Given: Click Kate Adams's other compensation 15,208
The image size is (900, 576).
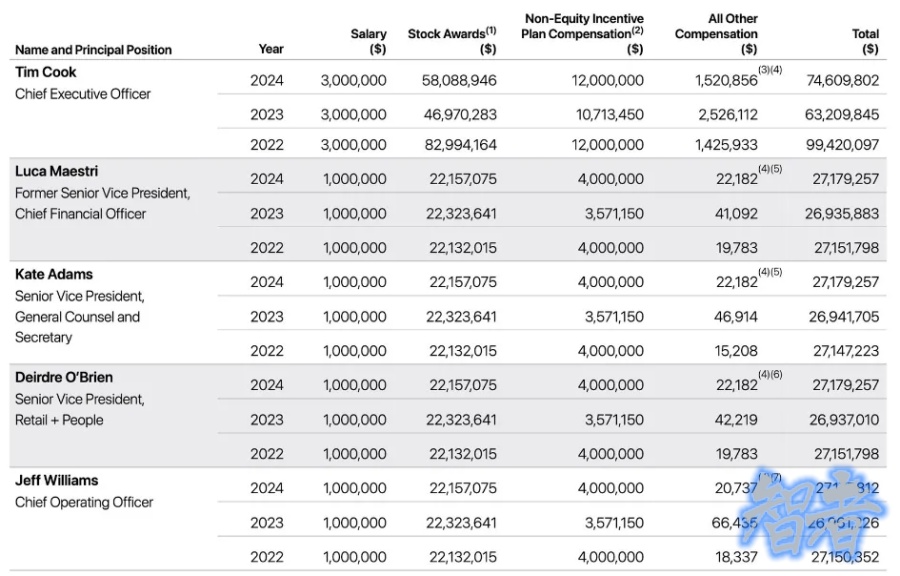Looking at the screenshot, I should [x=736, y=351].
